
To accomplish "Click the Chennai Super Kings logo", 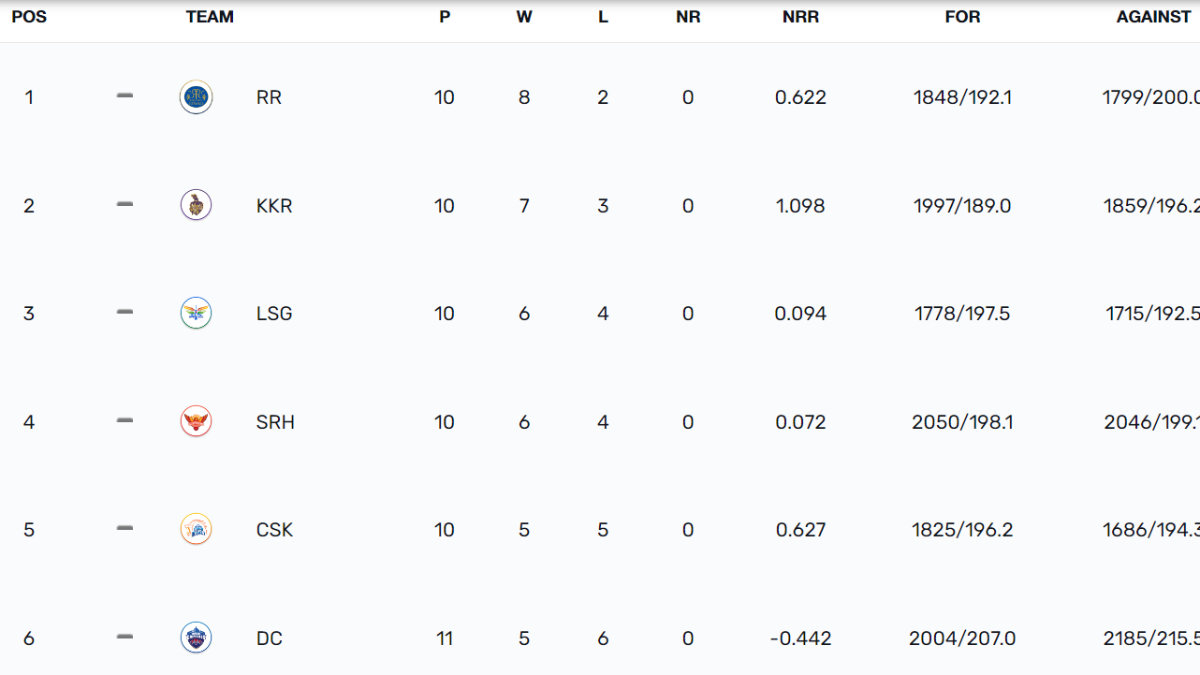I will [x=196, y=529].
